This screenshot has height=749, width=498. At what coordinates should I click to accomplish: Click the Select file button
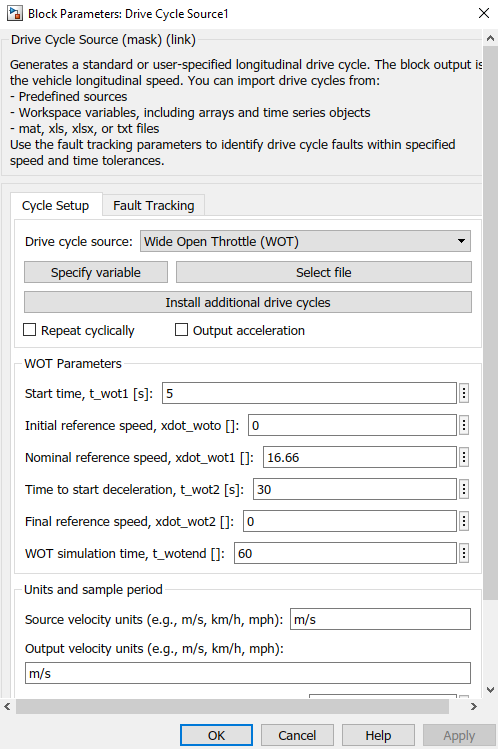click(324, 272)
